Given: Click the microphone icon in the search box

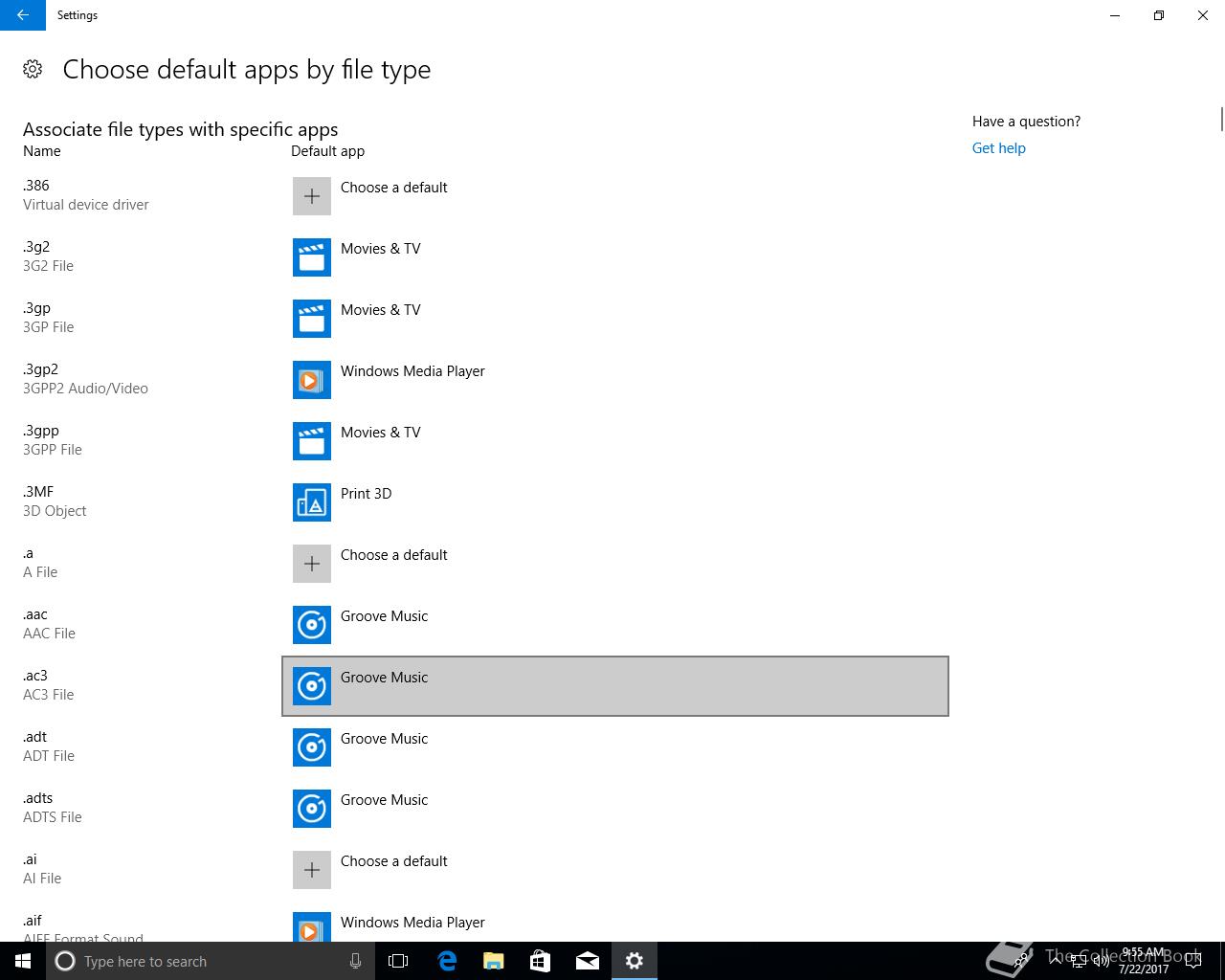Looking at the screenshot, I should (355, 961).
